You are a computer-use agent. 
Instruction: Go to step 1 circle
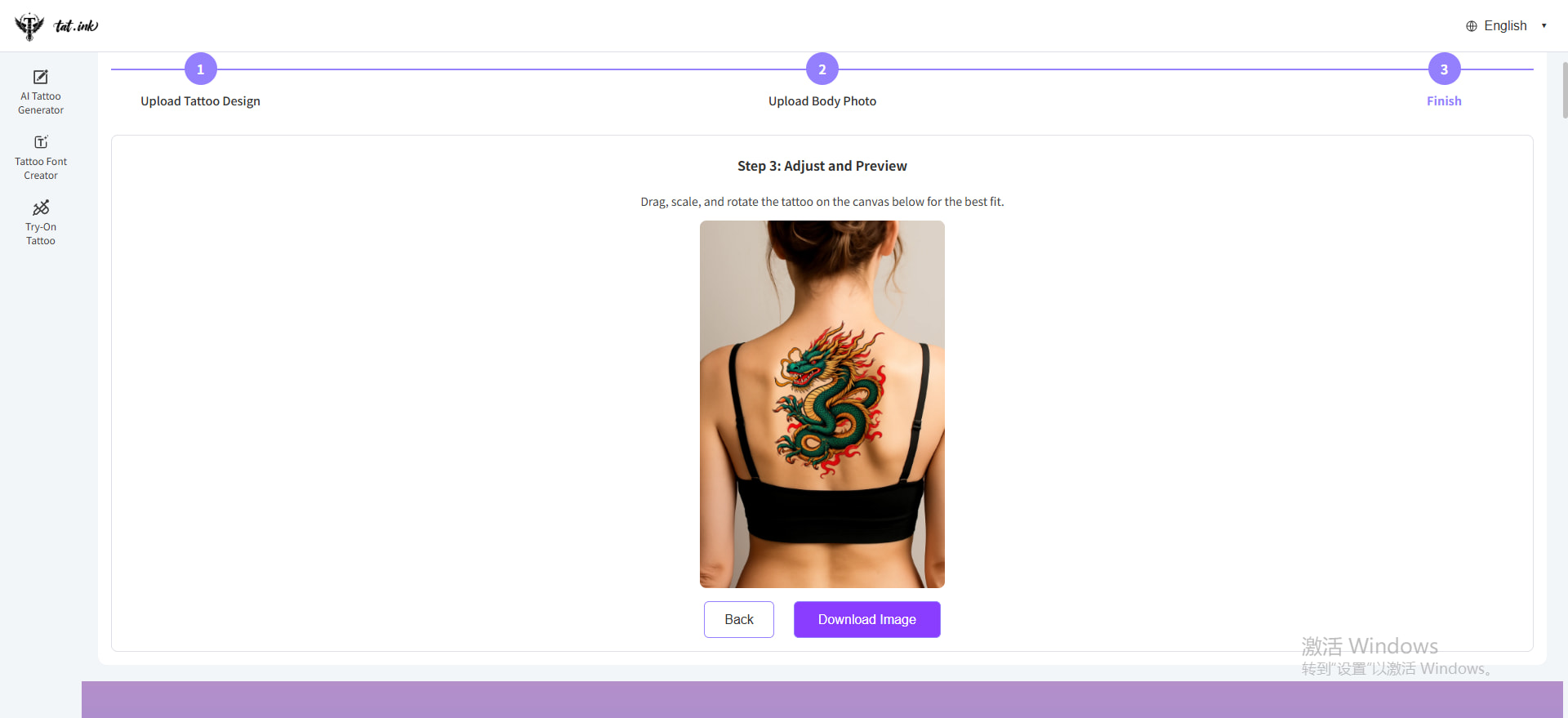[201, 69]
